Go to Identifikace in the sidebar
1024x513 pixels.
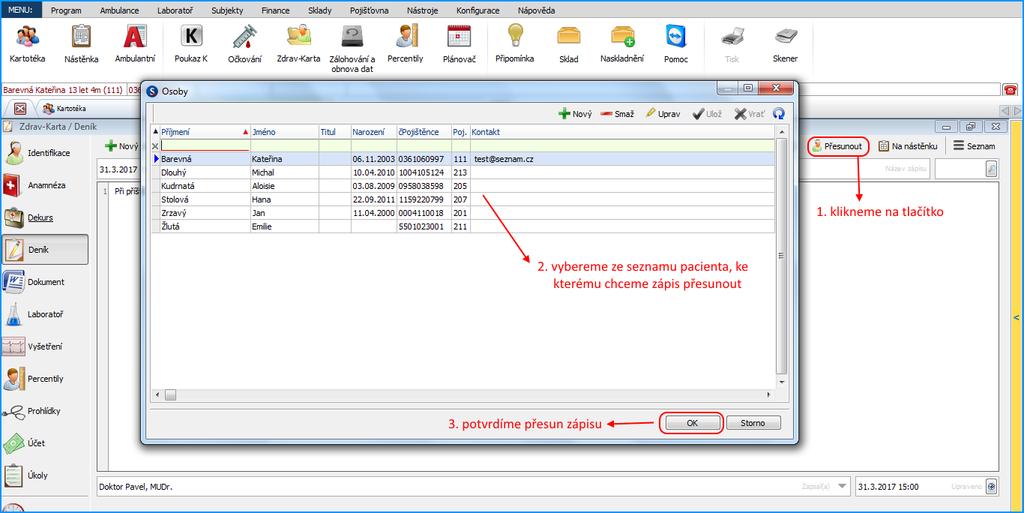click(x=44, y=153)
